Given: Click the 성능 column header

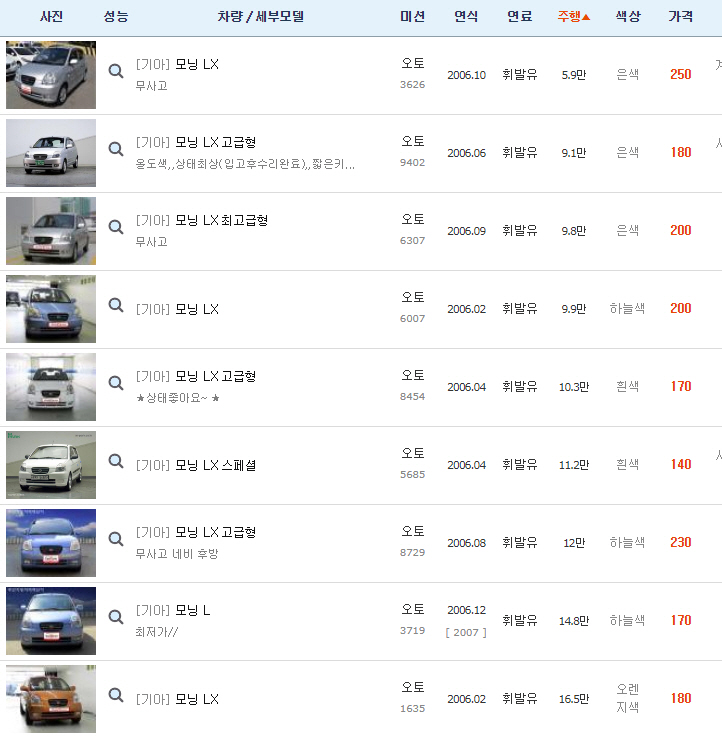Looking at the screenshot, I should pyautogui.click(x=116, y=16).
